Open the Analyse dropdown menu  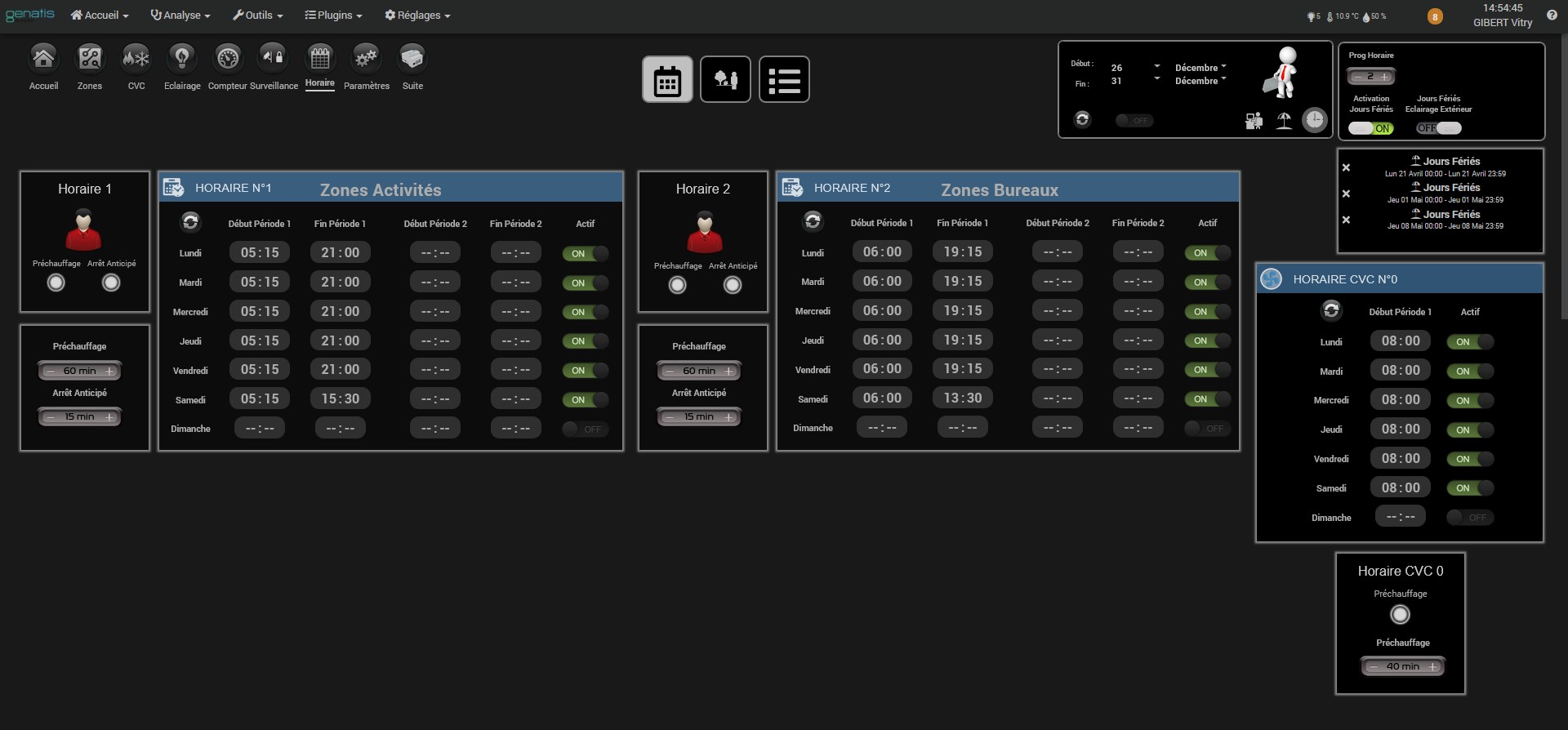tap(180, 16)
